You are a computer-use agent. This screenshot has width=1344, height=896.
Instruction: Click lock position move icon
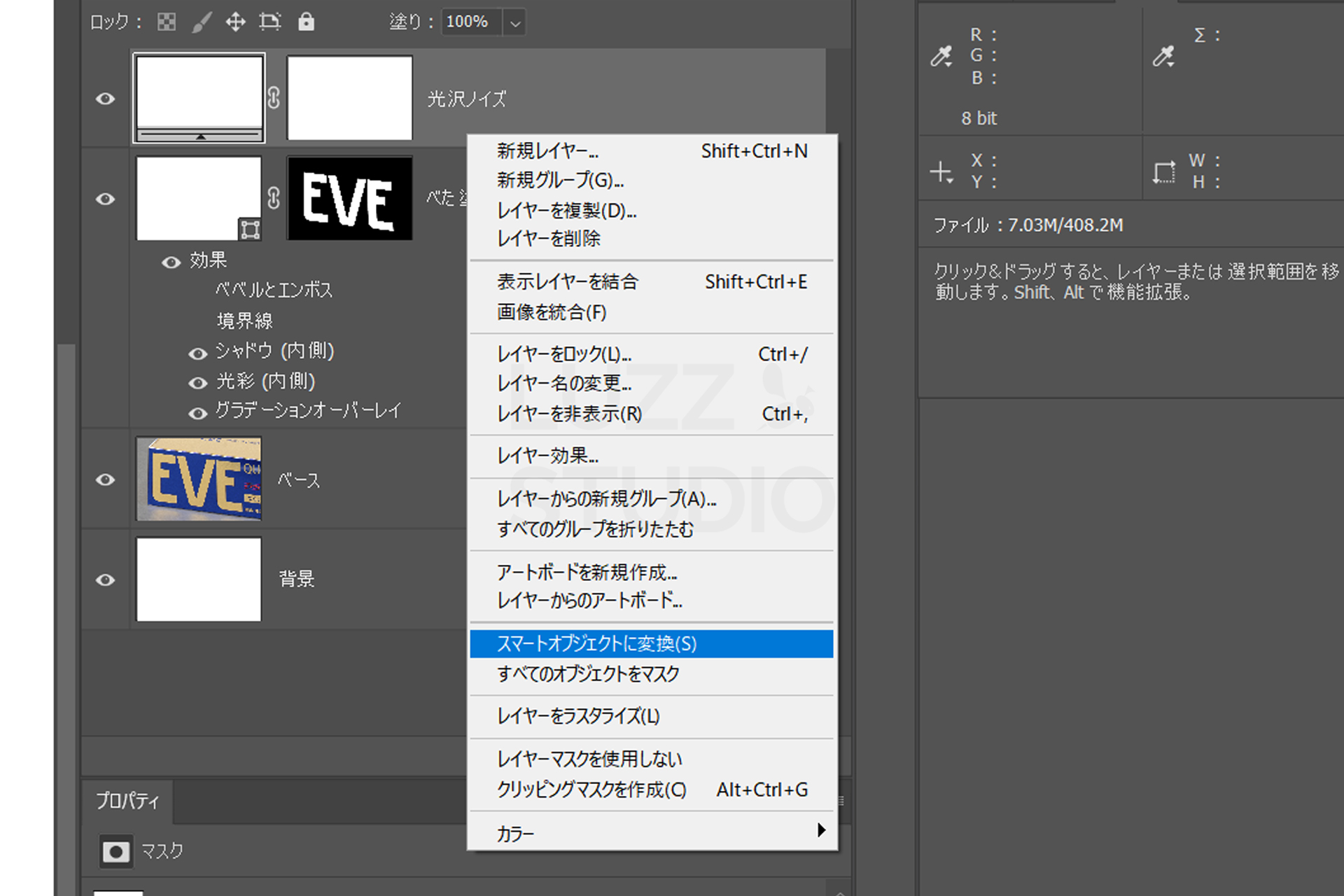tap(235, 22)
